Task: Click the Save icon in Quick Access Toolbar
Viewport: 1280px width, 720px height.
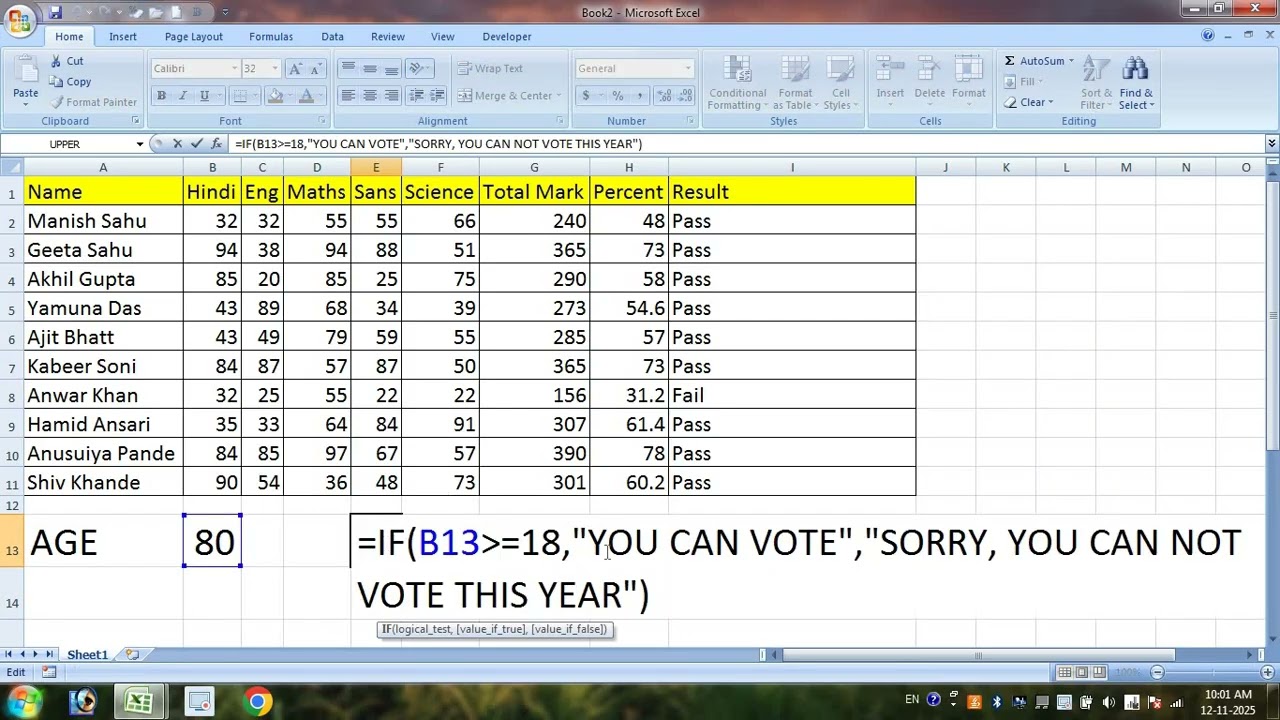Action: tap(55, 12)
